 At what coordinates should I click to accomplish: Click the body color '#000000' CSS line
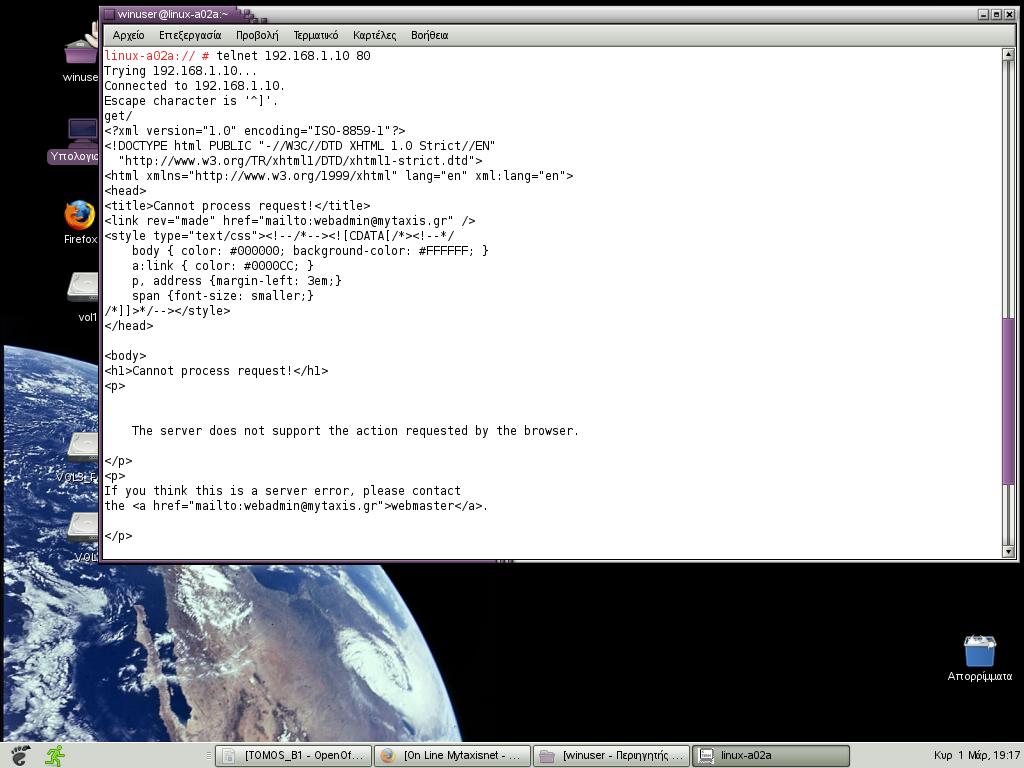tap(310, 251)
